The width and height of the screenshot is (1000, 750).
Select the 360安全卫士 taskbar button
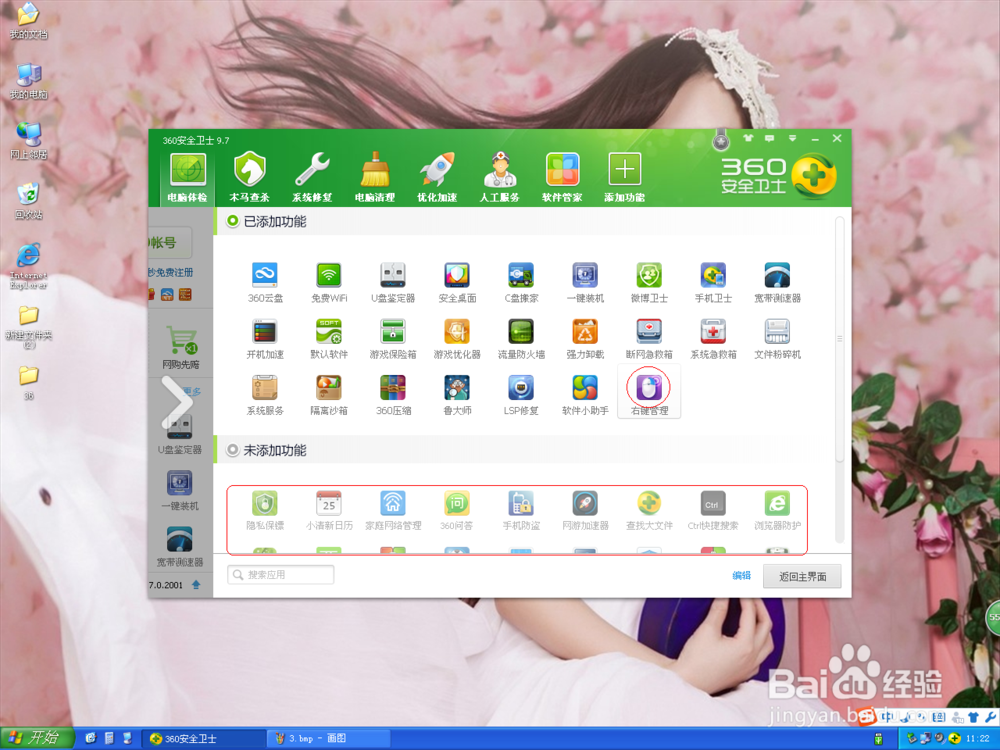click(x=203, y=739)
